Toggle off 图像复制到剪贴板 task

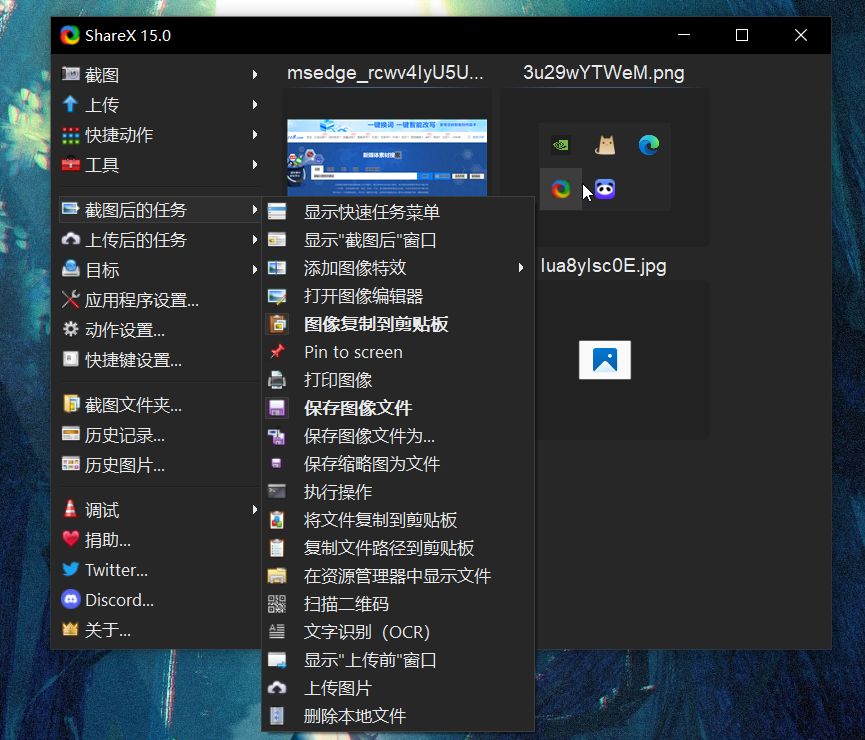click(398, 324)
